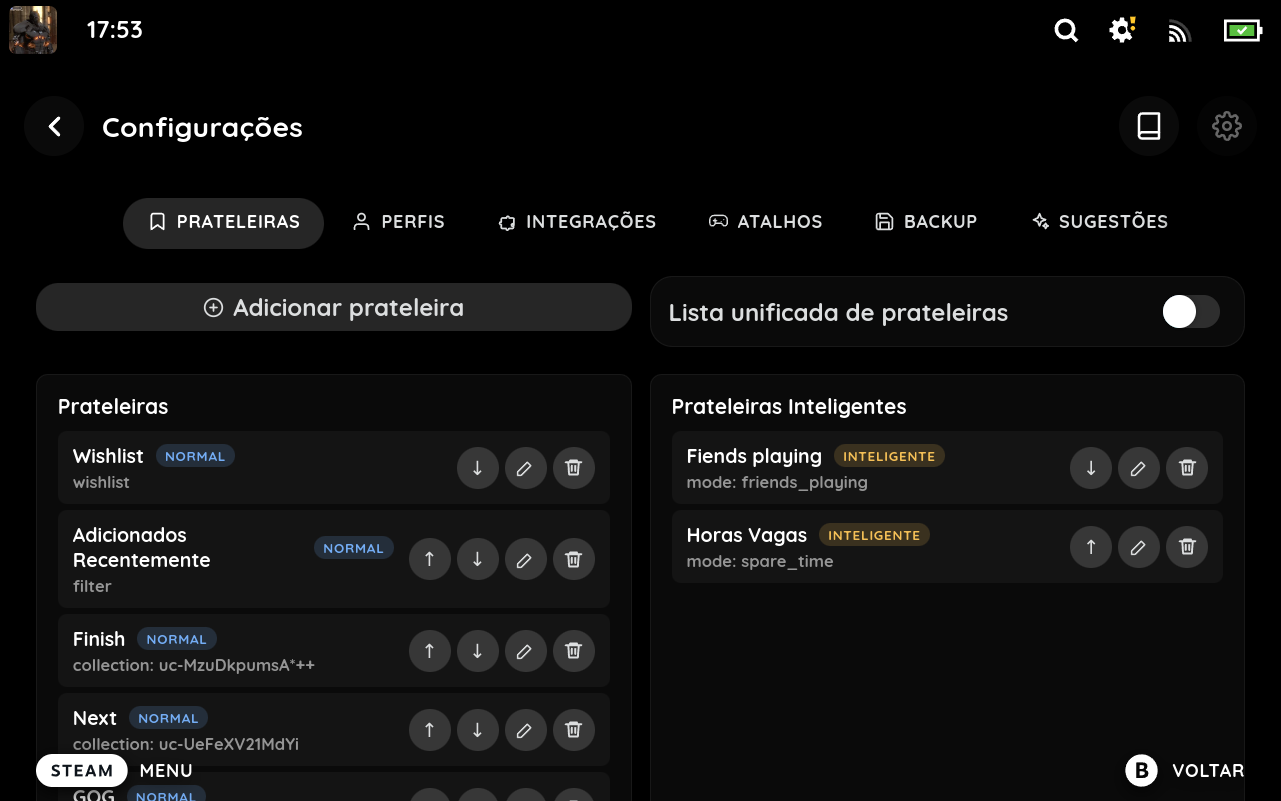This screenshot has width=1281, height=801.
Task: Open the Backup tab
Action: click(x=925, y=222)
